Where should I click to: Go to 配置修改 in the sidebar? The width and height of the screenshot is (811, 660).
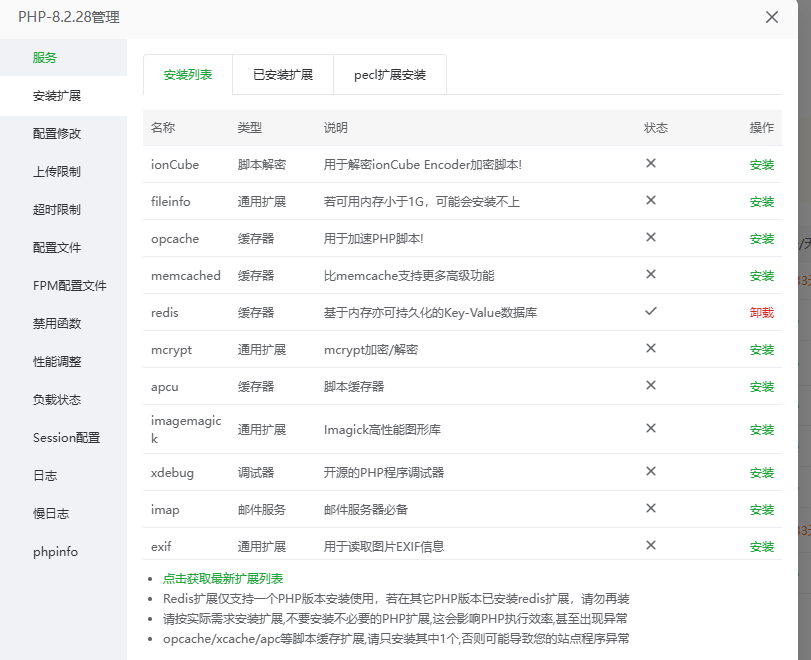click(57, 134)
